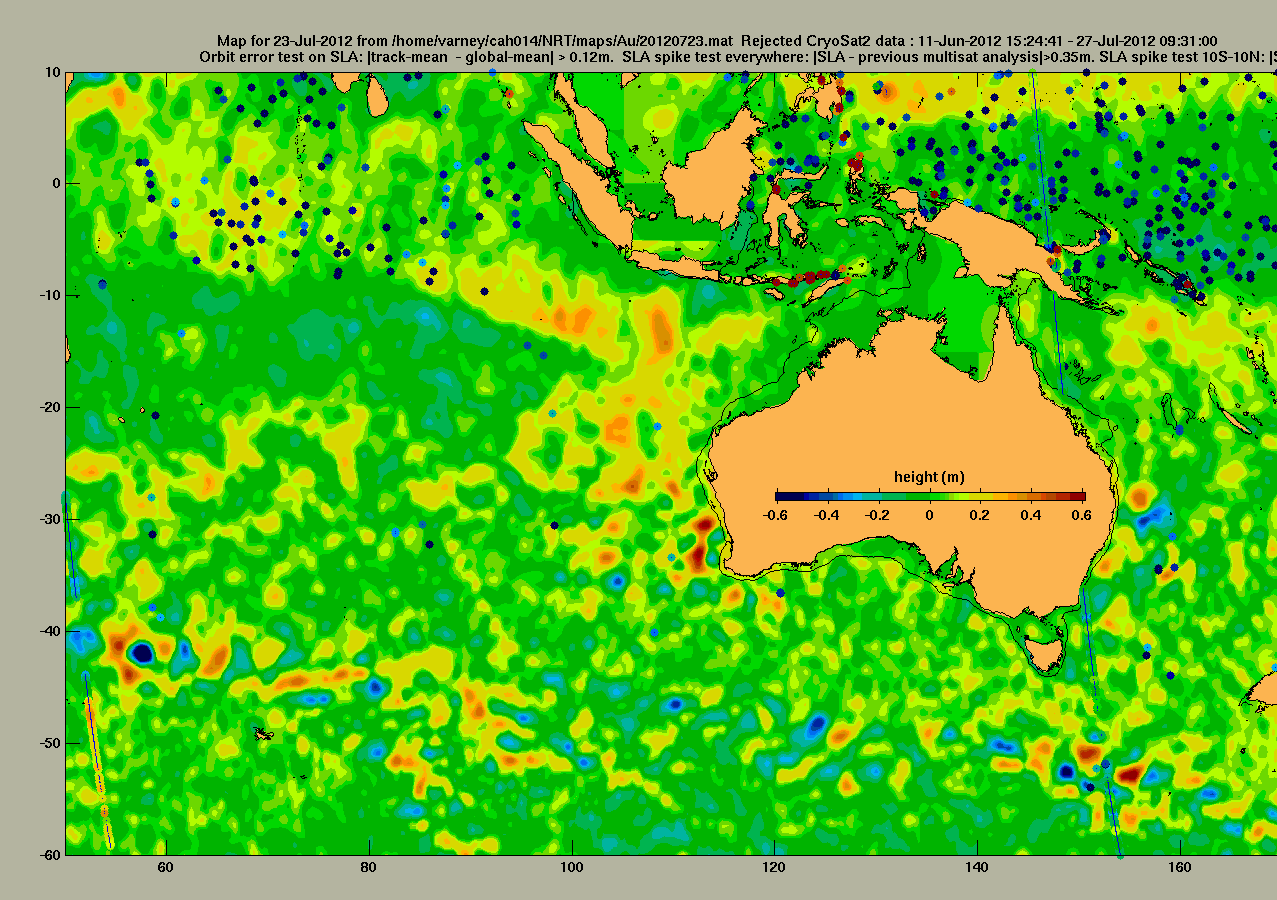Click the longitude axis label '60'
Image resolution: width=1277 pixels, height=900 pixels.
(x=167, y=869)
